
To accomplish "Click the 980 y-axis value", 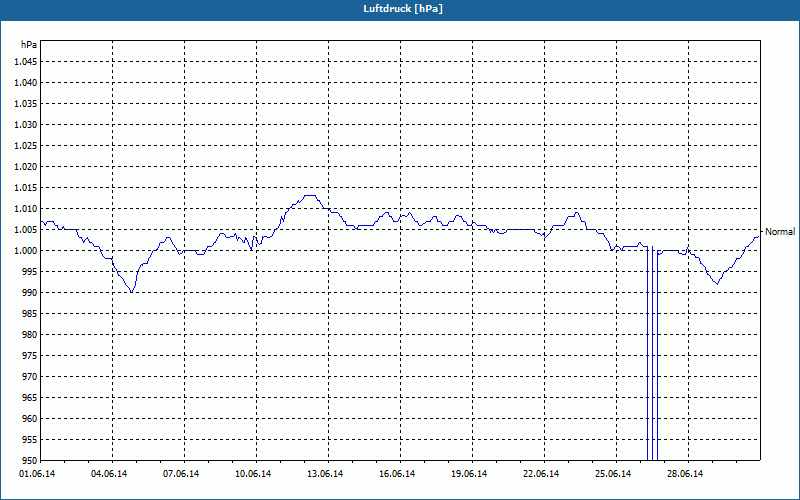I will tap(31, 335).
